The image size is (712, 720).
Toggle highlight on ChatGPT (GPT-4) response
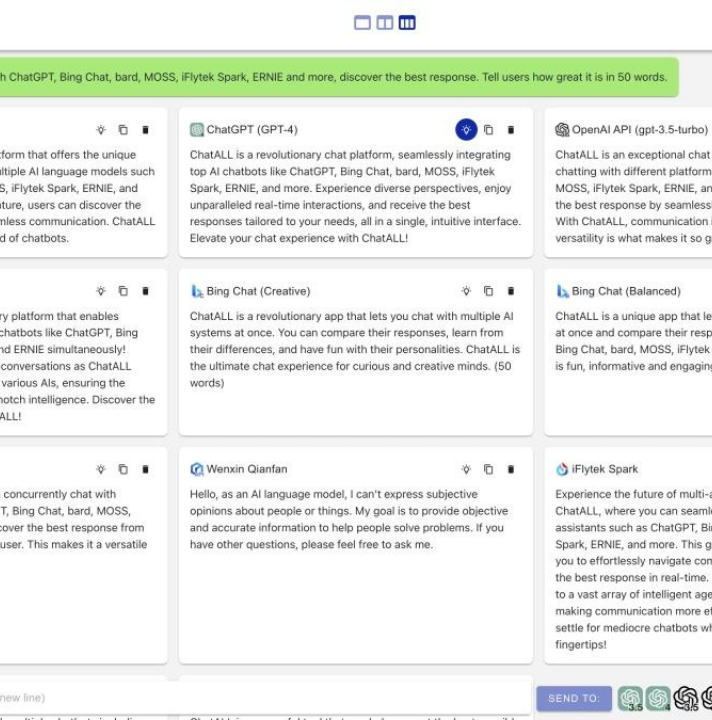click(466, 130)
